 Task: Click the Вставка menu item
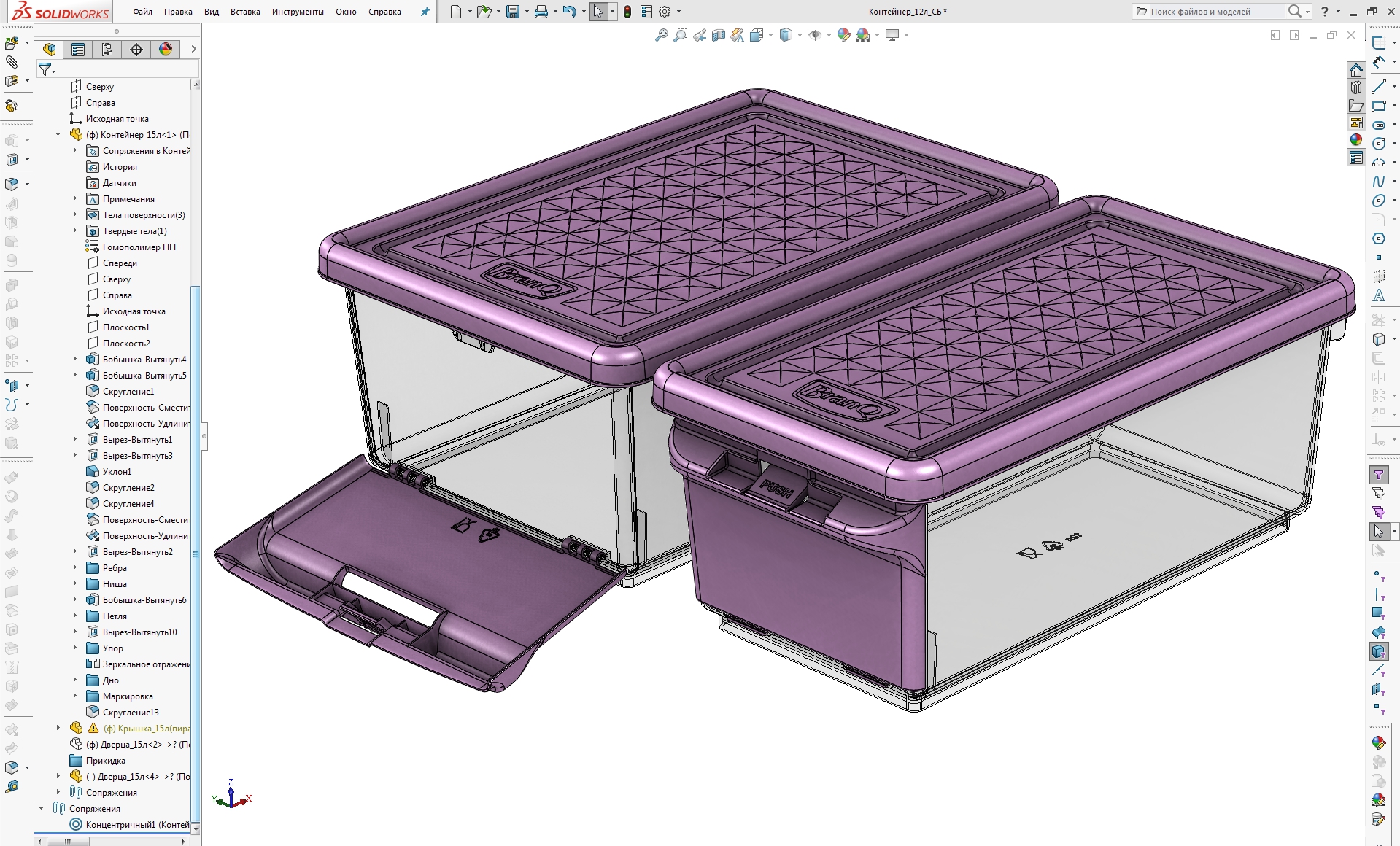(x=244, y=12)
